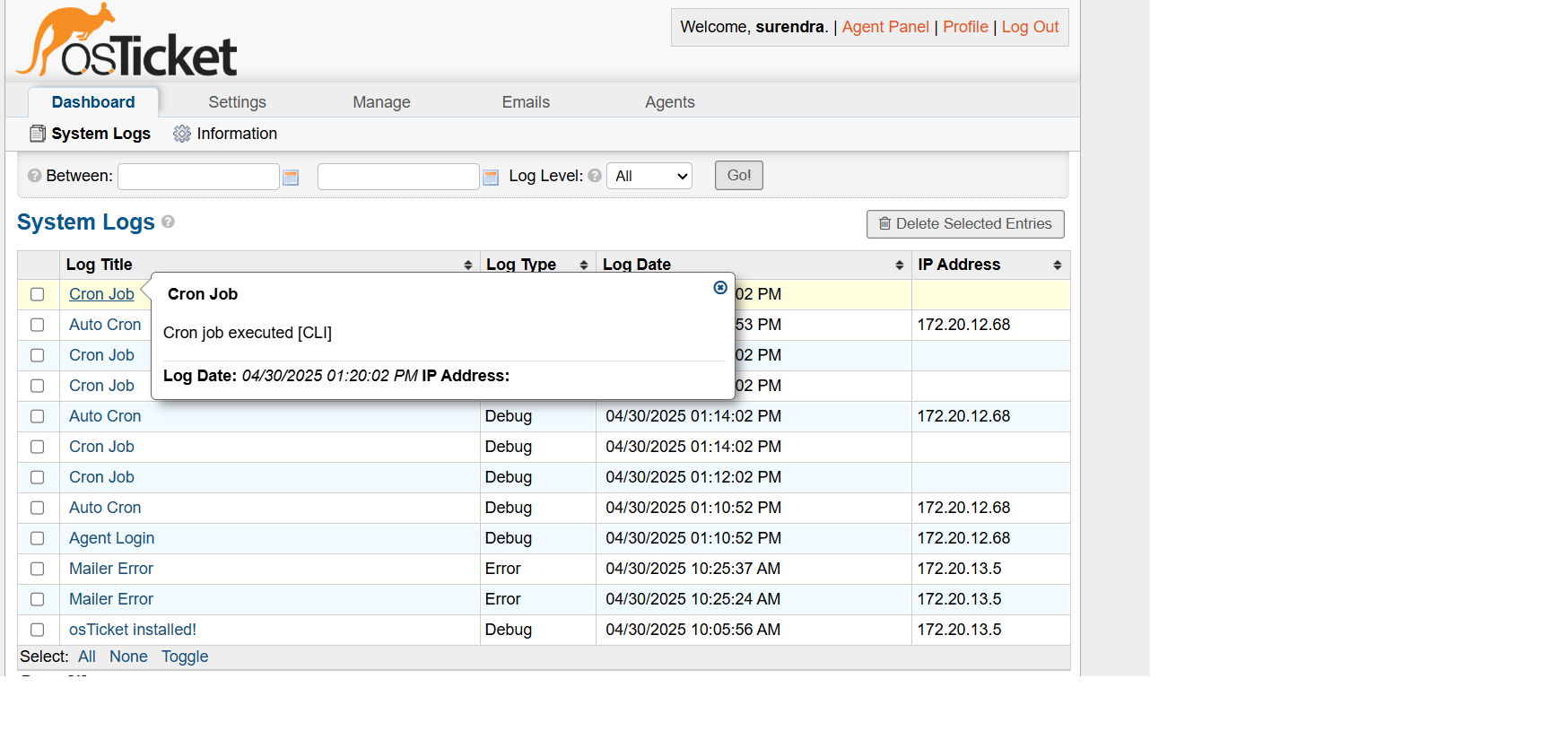This screenshot has width=1568, height=731.
Task: Switch to the Settings tab
Action: [237, 102]
